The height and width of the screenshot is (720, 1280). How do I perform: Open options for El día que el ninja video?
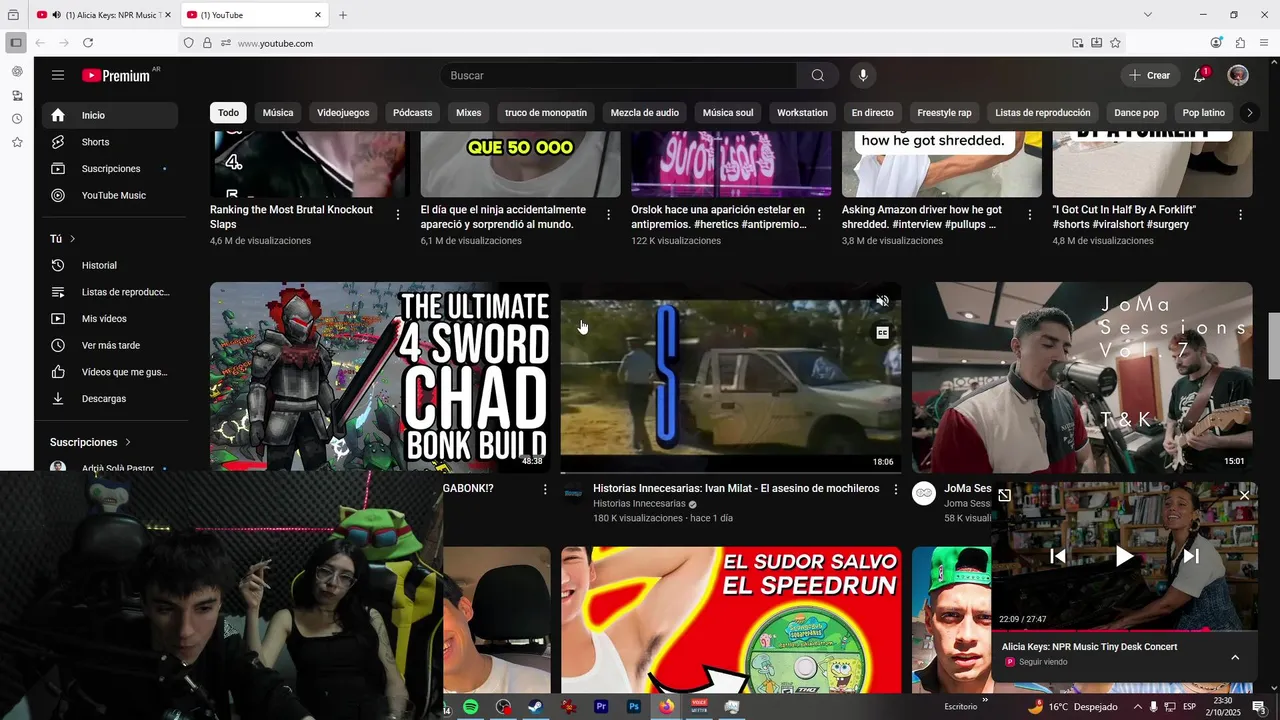(x=608, y=215)
